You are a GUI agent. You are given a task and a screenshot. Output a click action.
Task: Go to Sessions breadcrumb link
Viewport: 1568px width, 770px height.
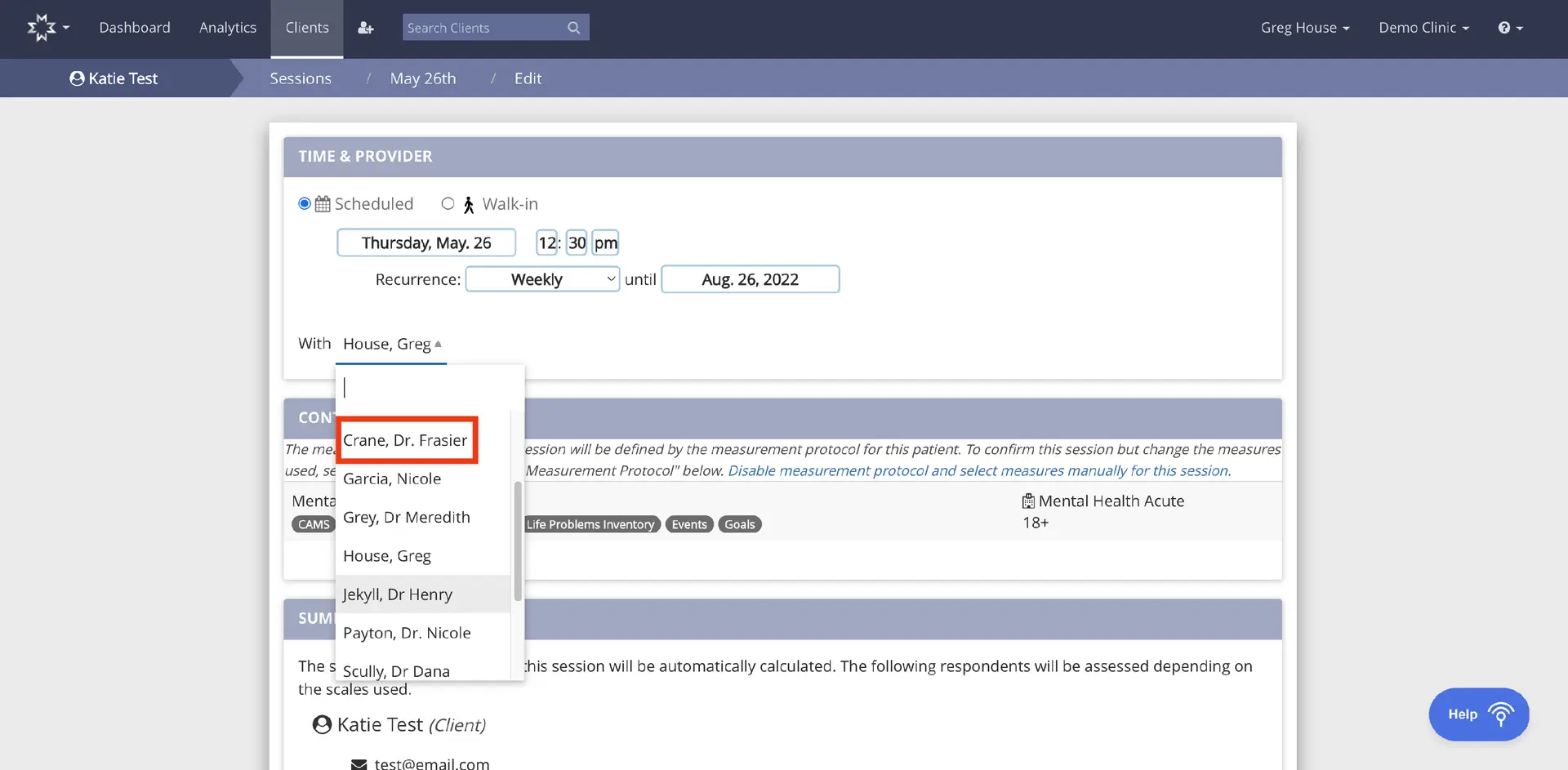[301, 78]
